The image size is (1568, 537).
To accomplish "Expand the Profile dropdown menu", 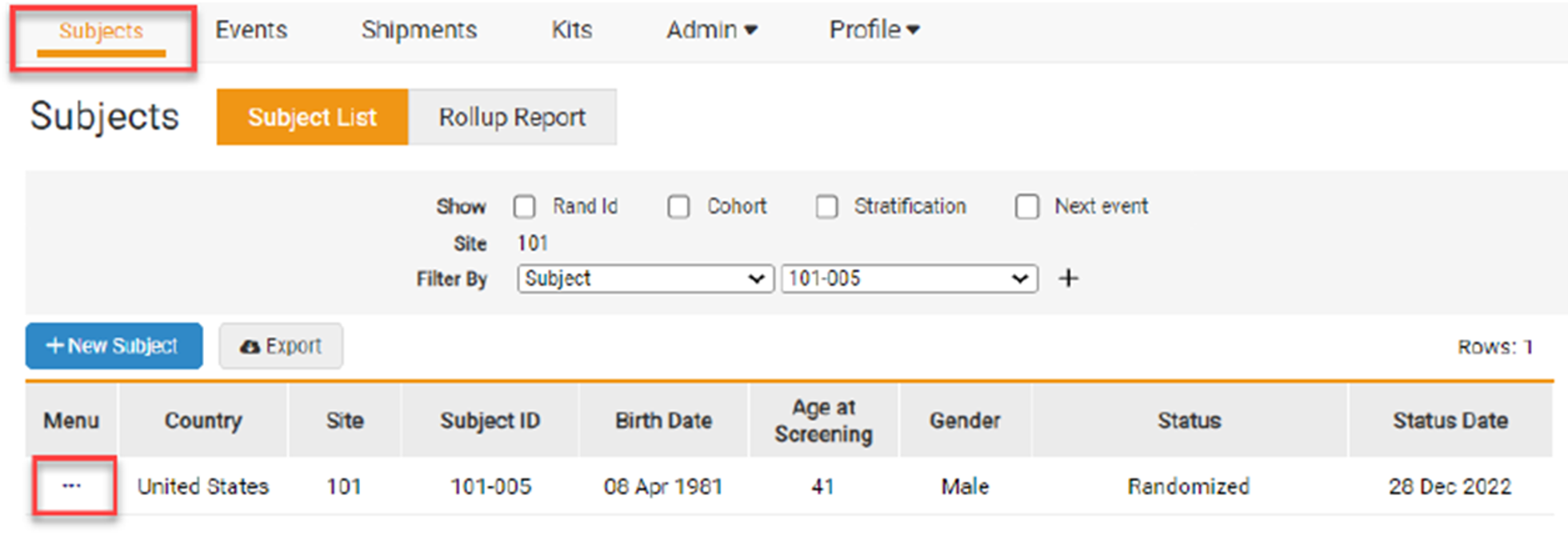I will point(874,30).
